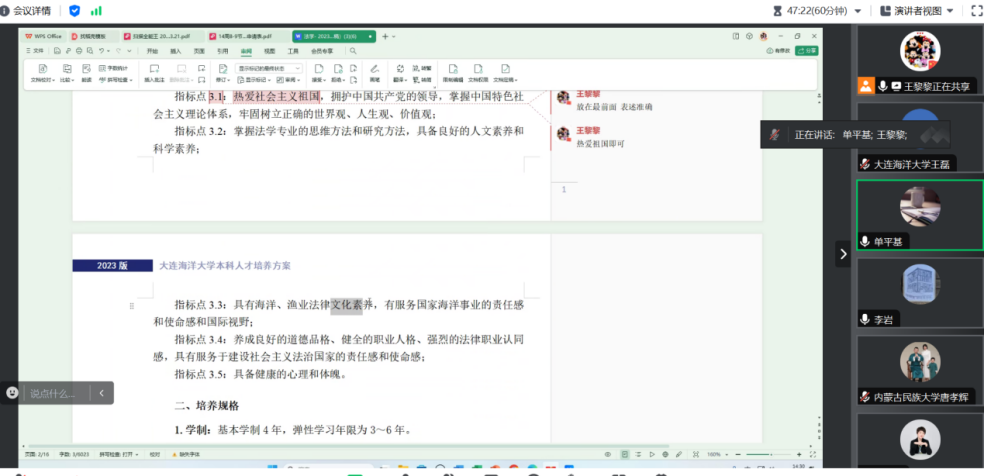Image resolution: width=984 pixels, height=476 pixels.
Task: Click the 说点什么 chat input field
Action: click(55, 393)
